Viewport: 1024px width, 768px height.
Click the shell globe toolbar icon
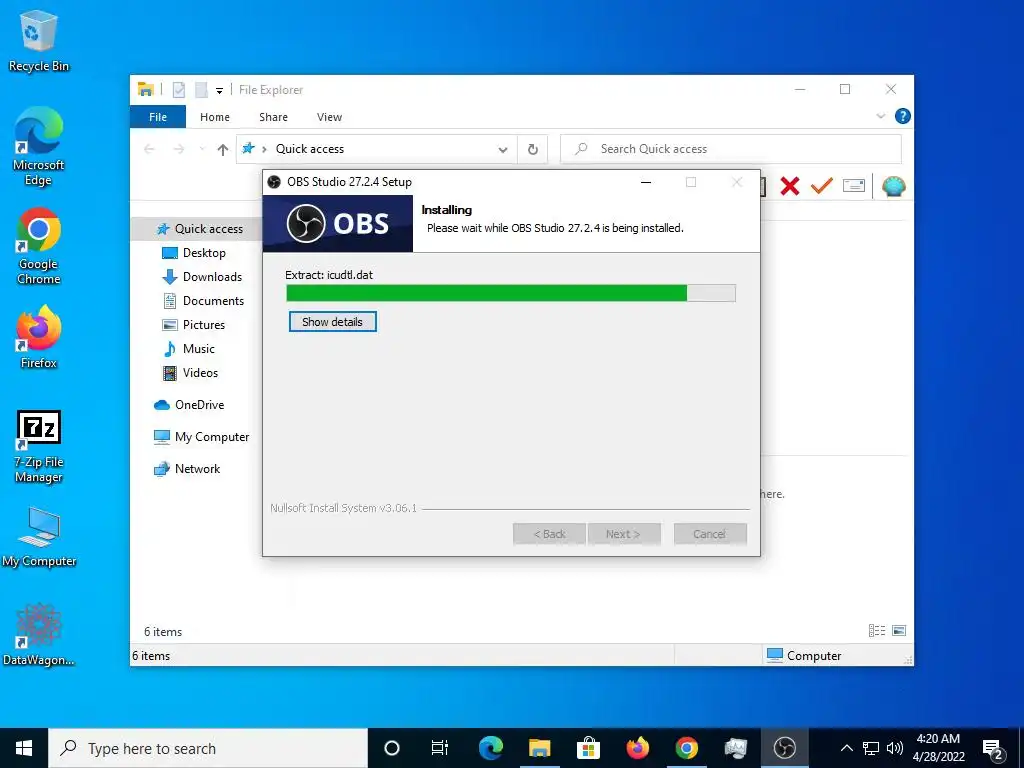pos(893,187)
